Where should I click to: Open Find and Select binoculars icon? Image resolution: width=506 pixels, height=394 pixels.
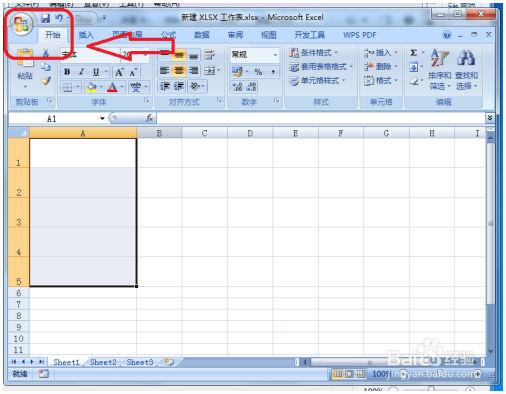466,57
